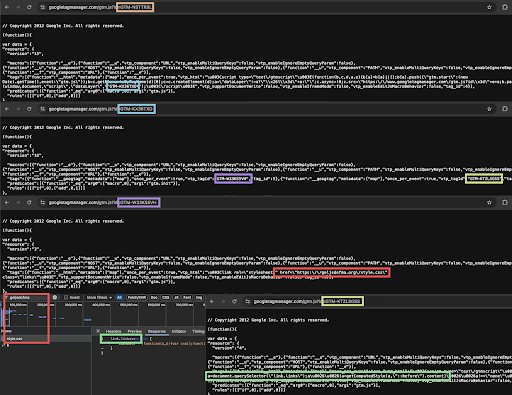
Task: Click the star icon in the second browser bar
Action: click(489, 109)
